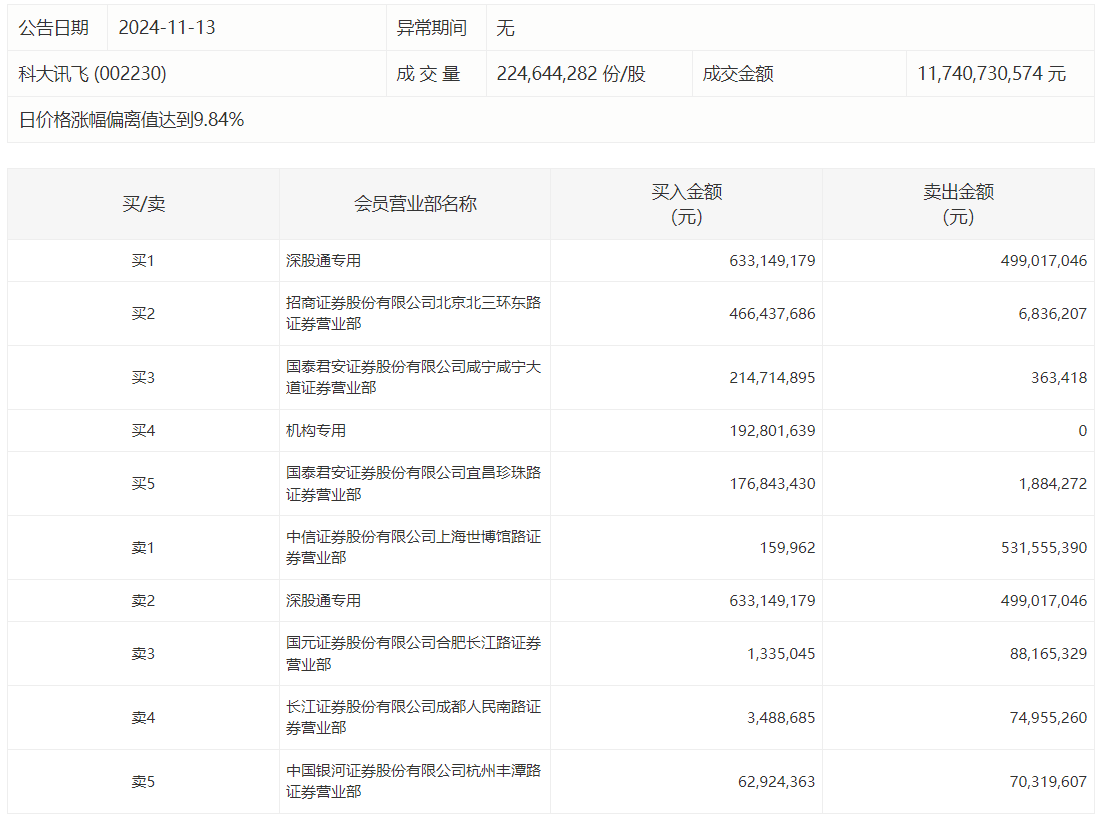1097x817 pixels.
Task: Click the 会员营业部名称 column header
Action: tap(415, 204)
